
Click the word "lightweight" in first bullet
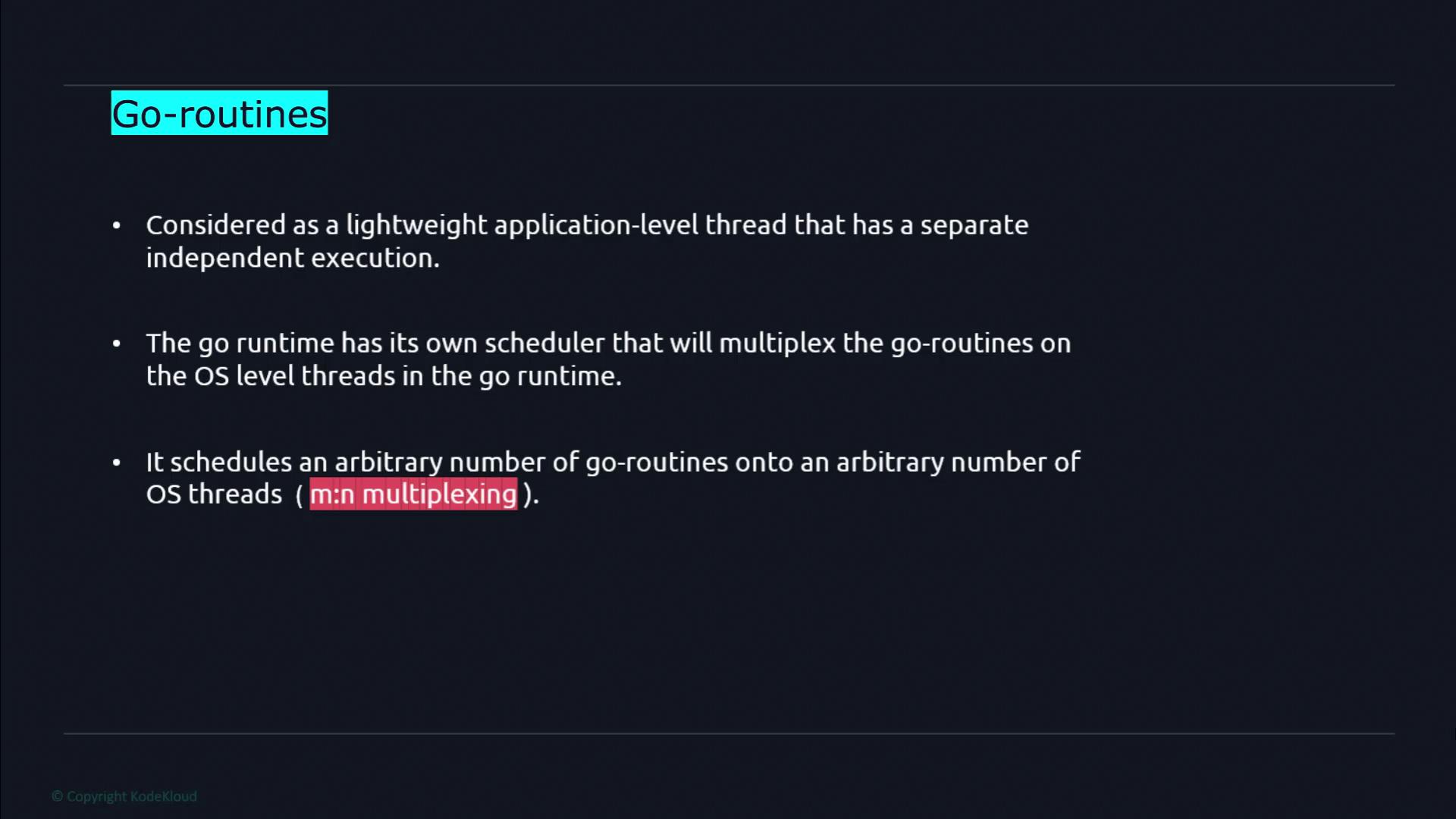416,225
